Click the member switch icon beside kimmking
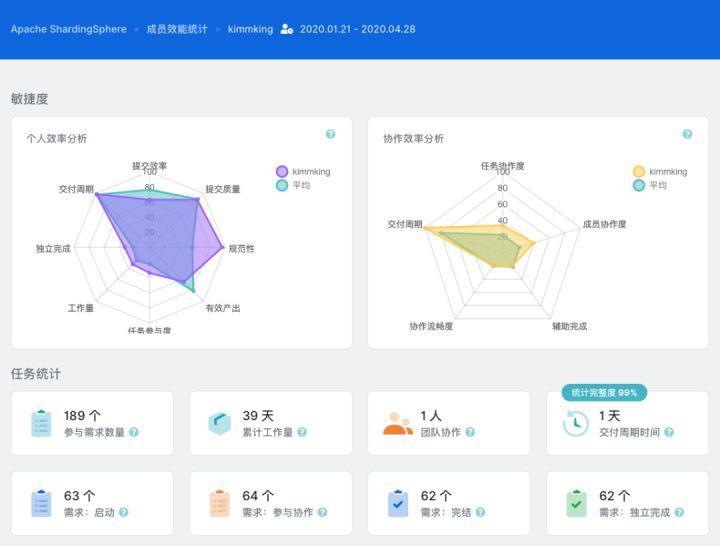 coord(287,29)
